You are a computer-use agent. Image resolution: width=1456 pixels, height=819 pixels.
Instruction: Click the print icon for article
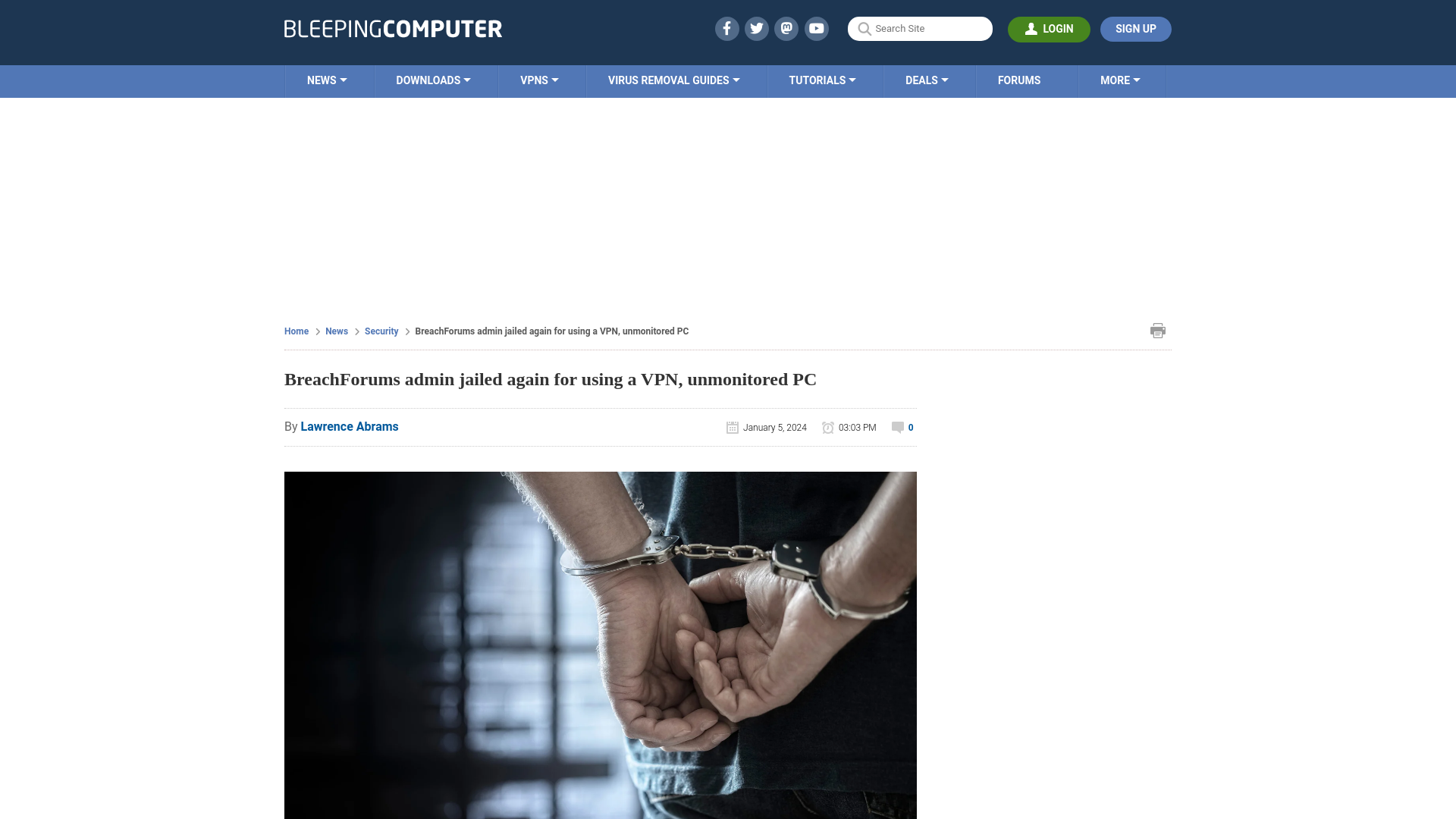coord(1157,330)
